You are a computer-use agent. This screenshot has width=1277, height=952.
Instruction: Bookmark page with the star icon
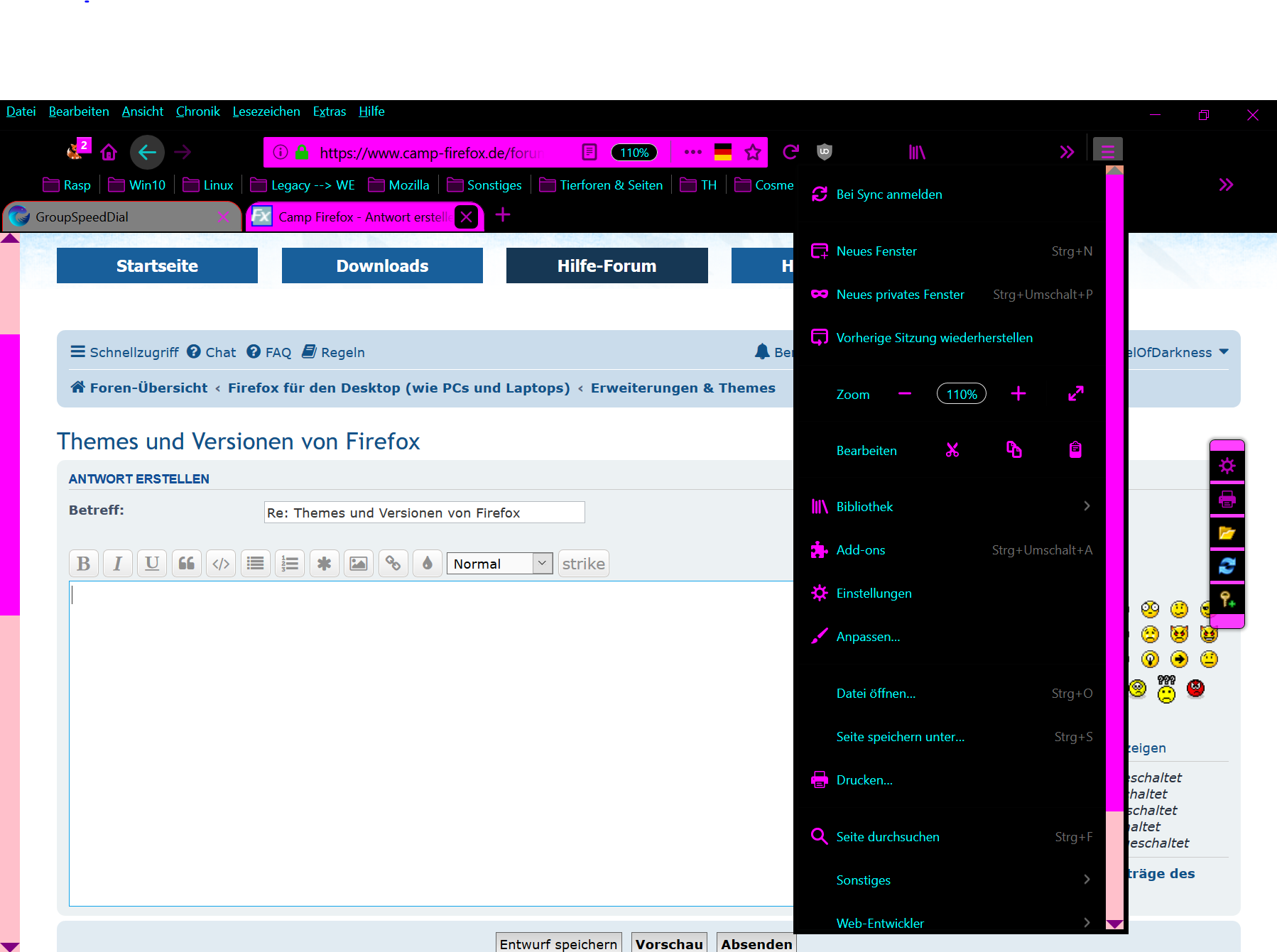[753, 152]
